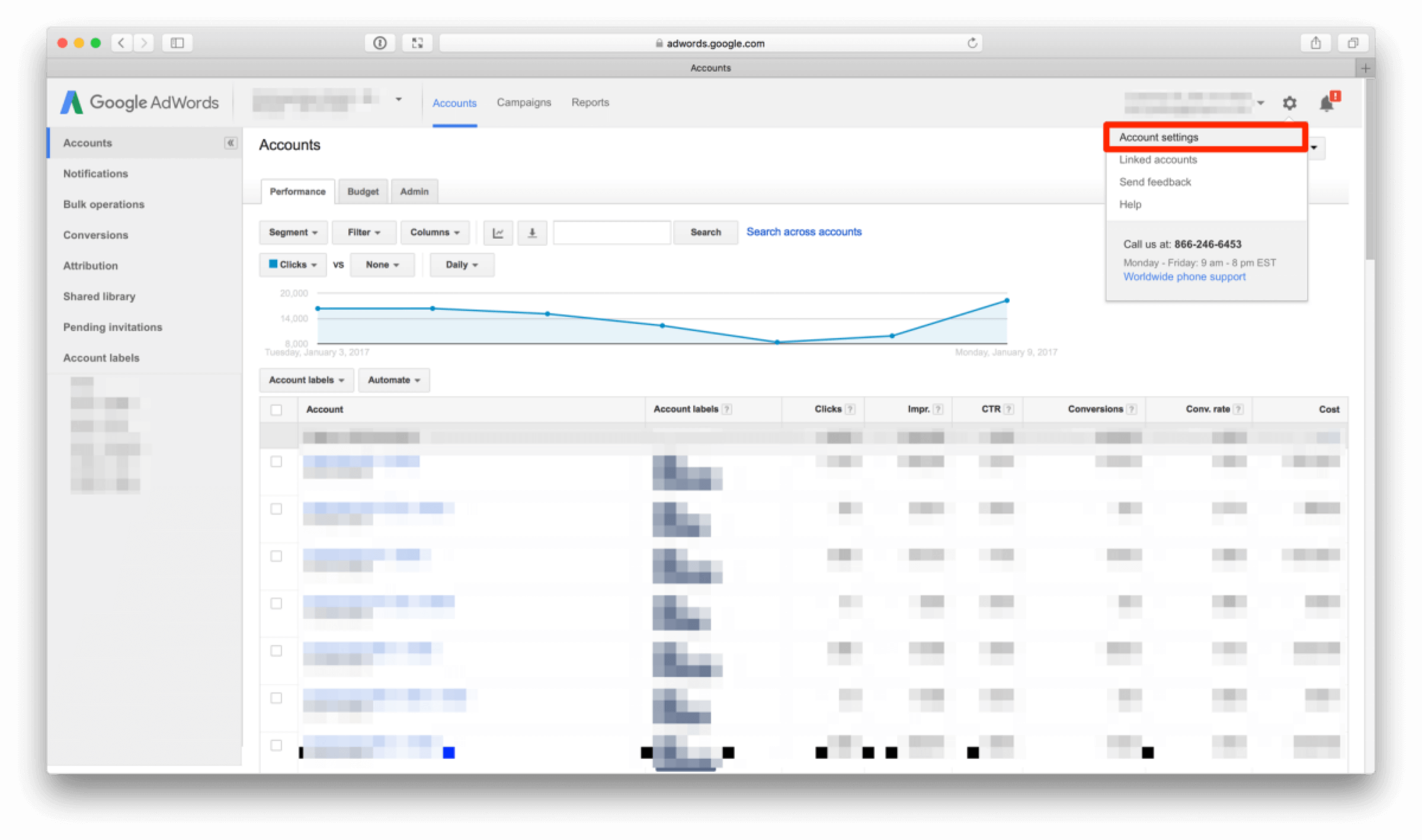This screenshot has width=1422, height=840.
Task: Click the chart toggle icon
Action: pos(498,233)
